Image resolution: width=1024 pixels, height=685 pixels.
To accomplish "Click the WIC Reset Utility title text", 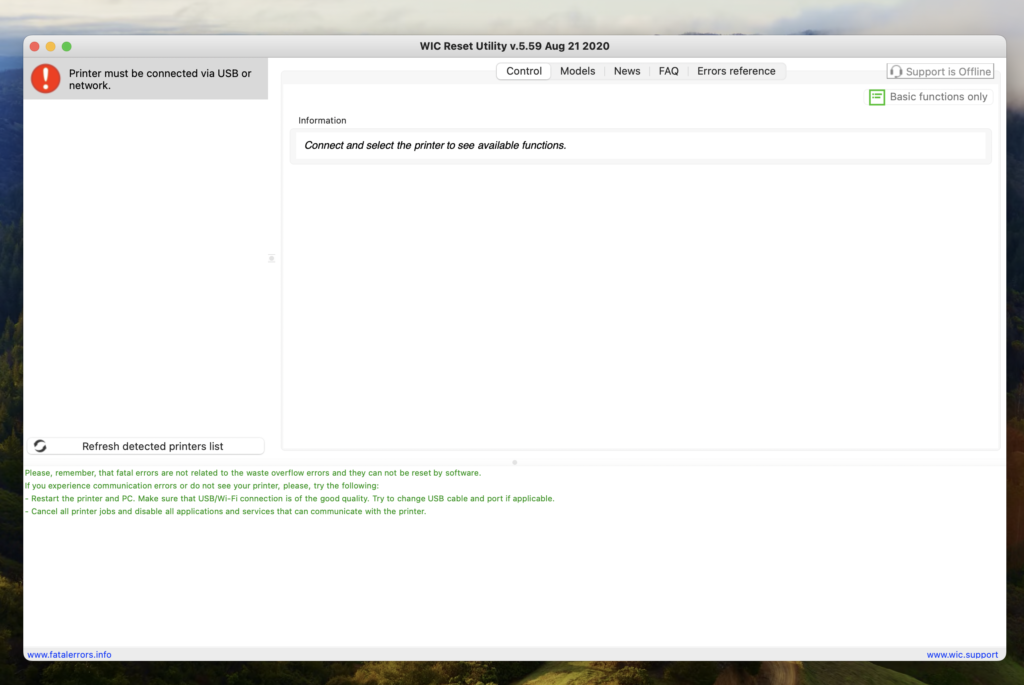I will click(x=515, y=46).
